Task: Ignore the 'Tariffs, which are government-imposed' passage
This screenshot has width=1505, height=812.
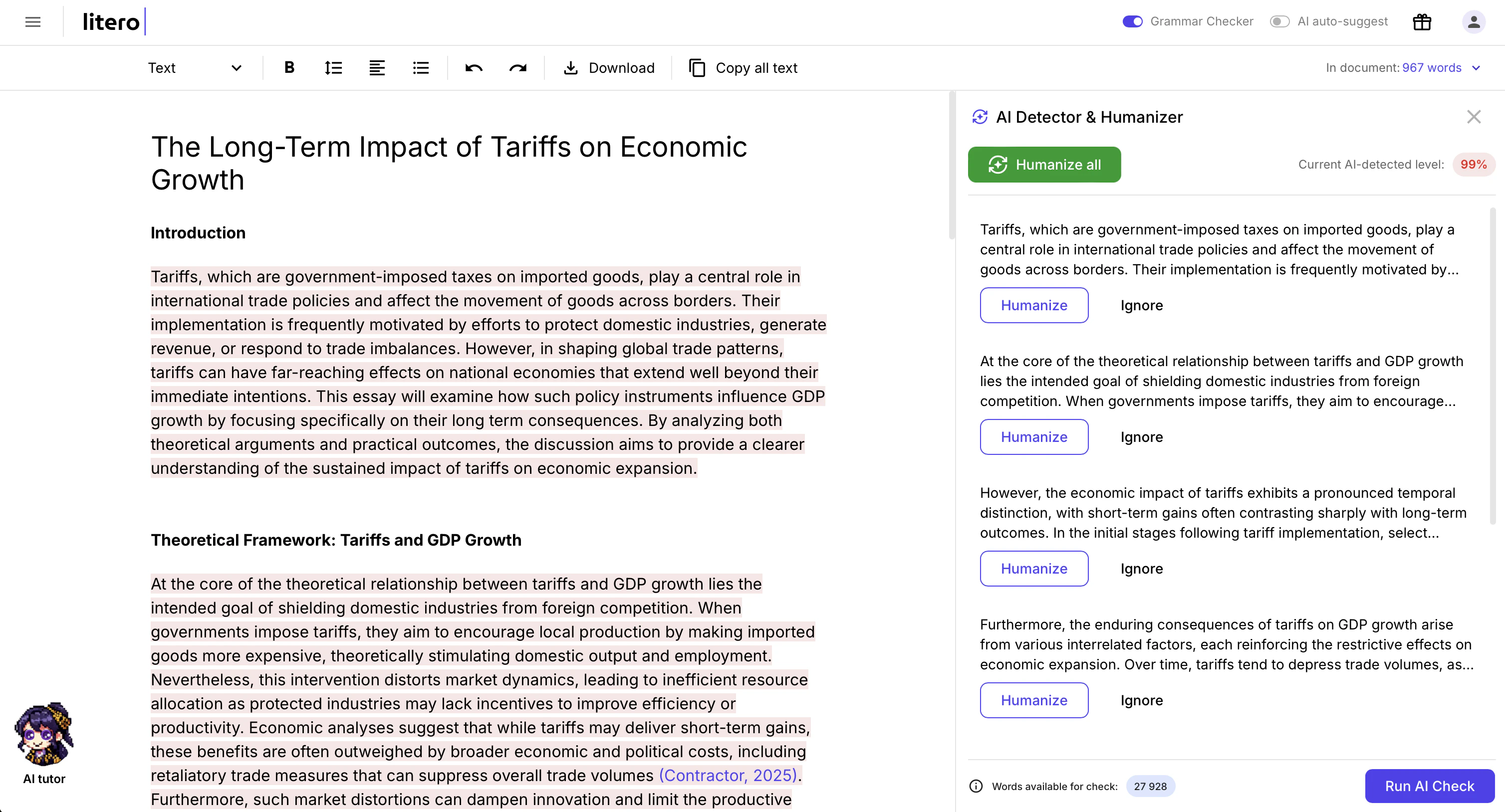Action: point(1142,306)
